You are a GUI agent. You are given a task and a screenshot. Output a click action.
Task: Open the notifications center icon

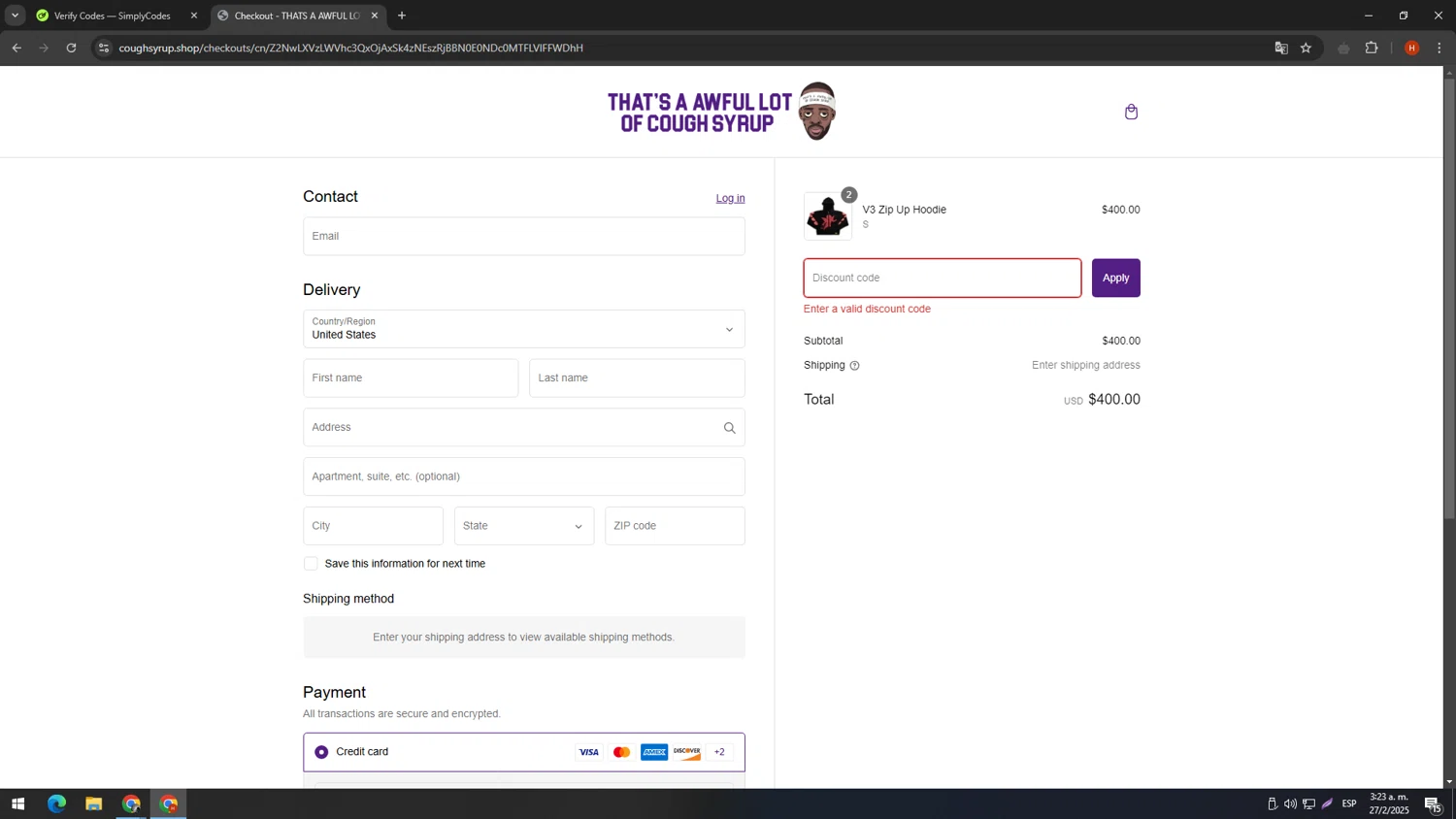click(x=1433, y=803)
